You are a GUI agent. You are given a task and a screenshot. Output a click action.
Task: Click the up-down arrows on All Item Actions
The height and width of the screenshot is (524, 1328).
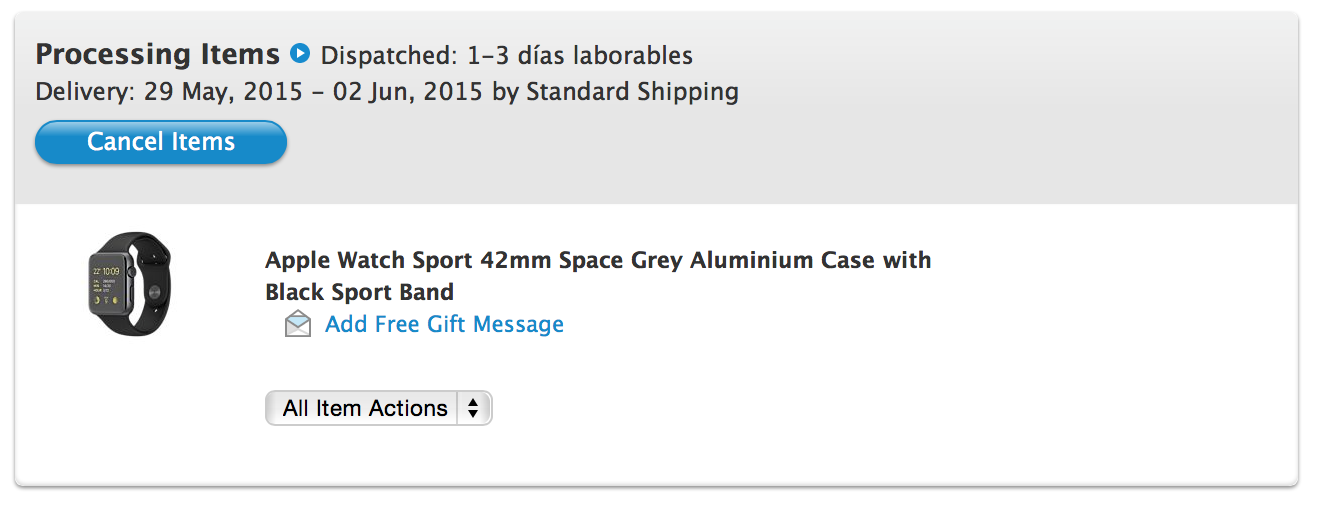click(x=473, y=408)
